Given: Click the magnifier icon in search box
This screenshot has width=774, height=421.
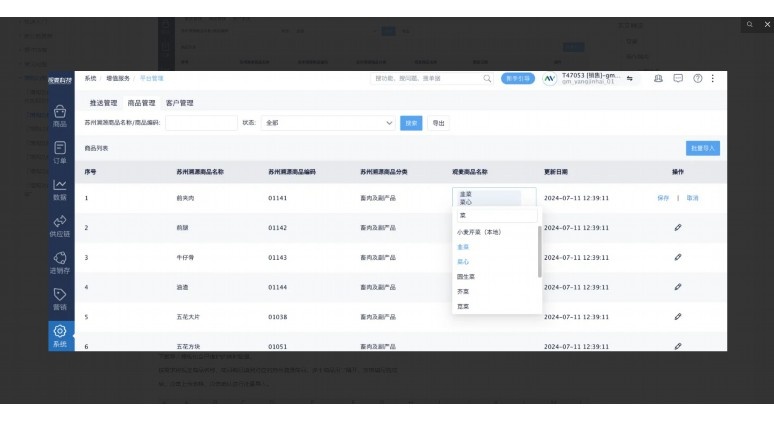Looking at the screenshot, I should tap(487, 78).
